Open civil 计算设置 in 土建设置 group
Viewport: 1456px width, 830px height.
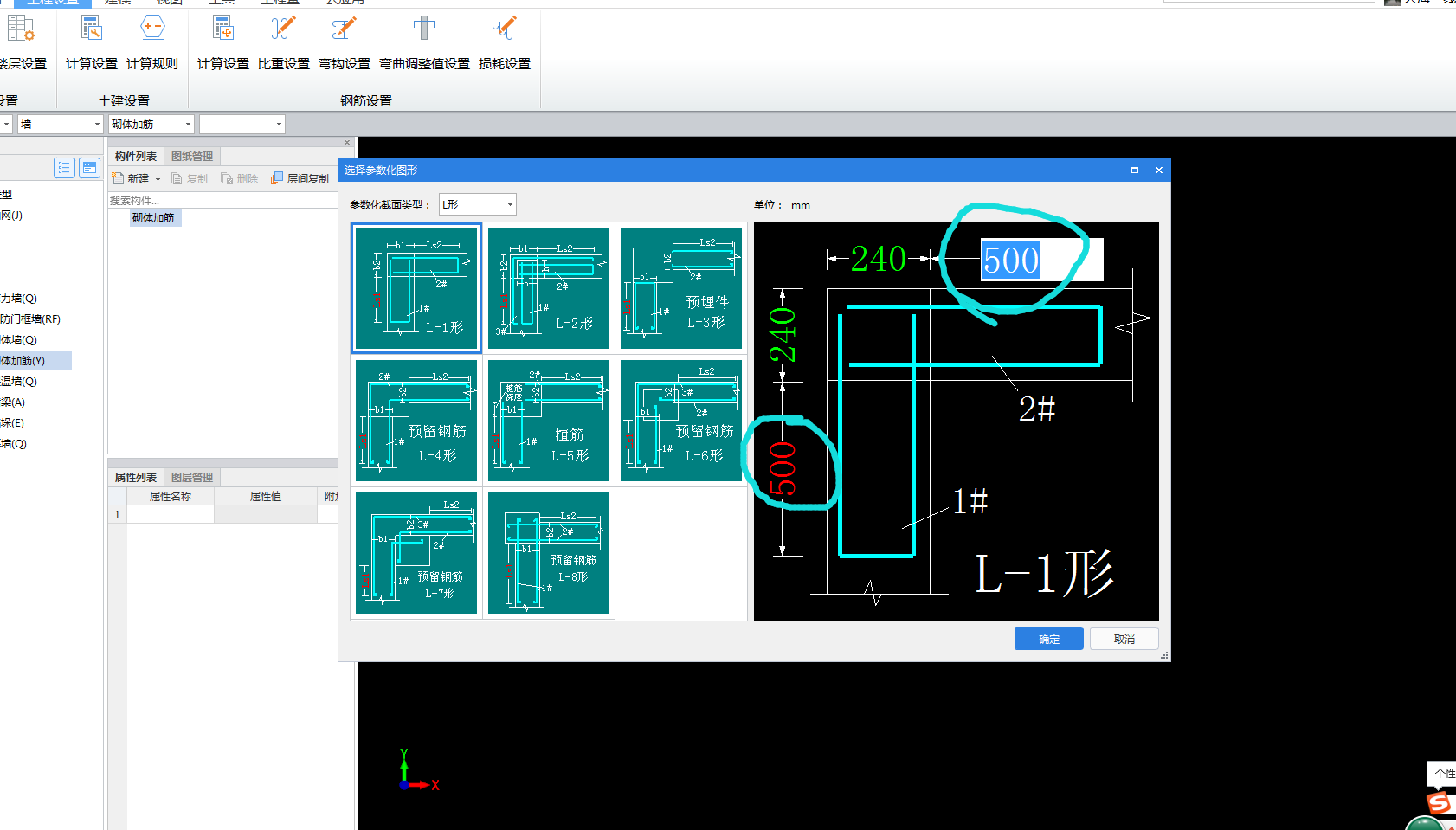click(x=91, y=43)
